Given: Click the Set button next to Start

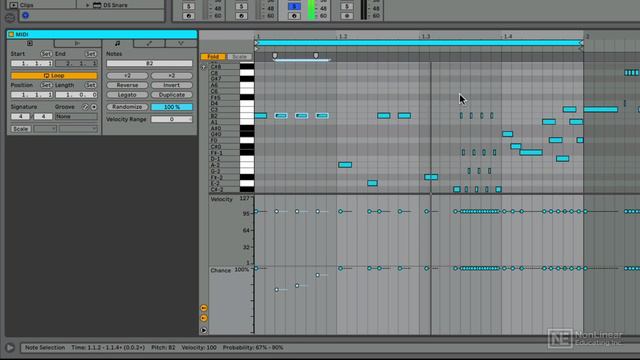Looking at the screenshot, I should [46, 54].
